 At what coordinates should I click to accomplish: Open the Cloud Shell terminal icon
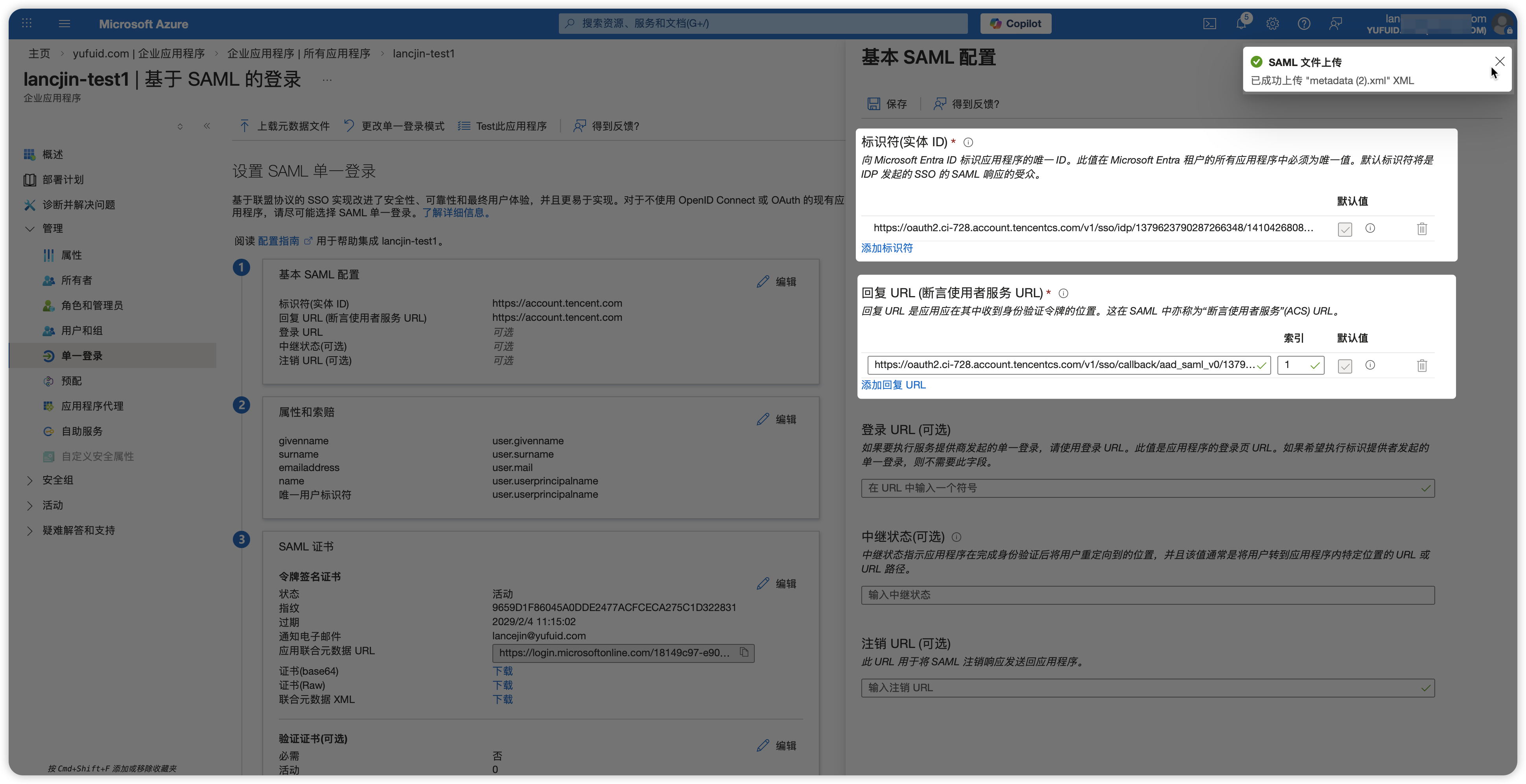click(x=1210, y=24)
